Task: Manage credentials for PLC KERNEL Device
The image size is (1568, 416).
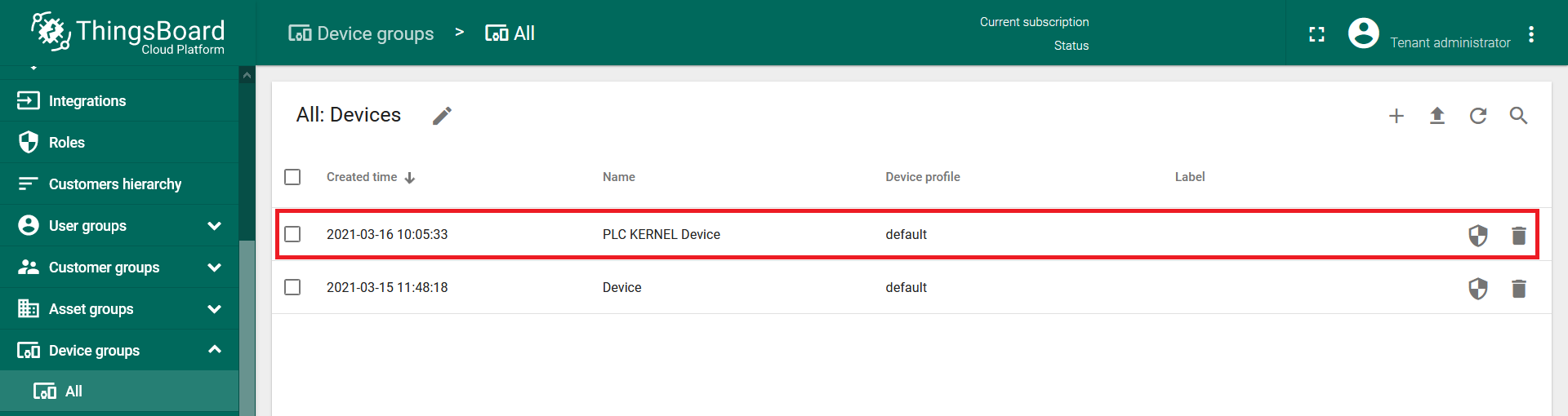Action: [x=1477, y=235]
